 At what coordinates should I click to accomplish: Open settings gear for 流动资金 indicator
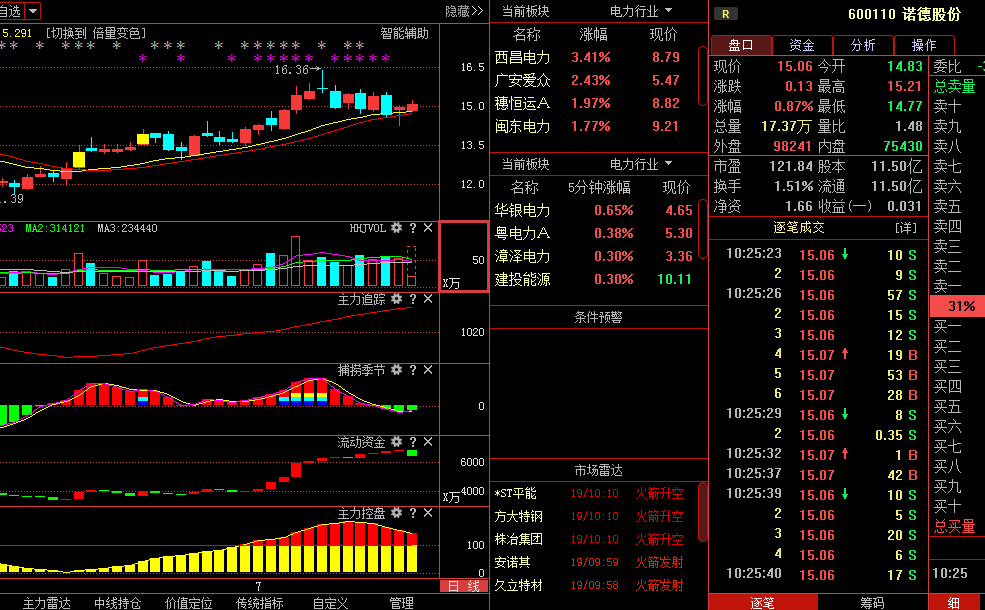tap(396, 442)
